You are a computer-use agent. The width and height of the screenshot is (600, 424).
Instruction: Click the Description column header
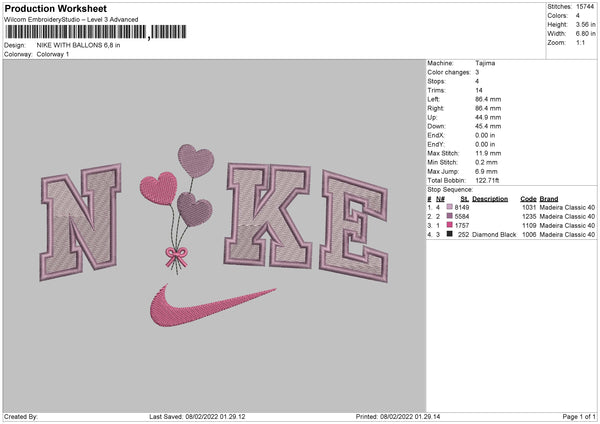pyautogui.click(x=490, y=198)
